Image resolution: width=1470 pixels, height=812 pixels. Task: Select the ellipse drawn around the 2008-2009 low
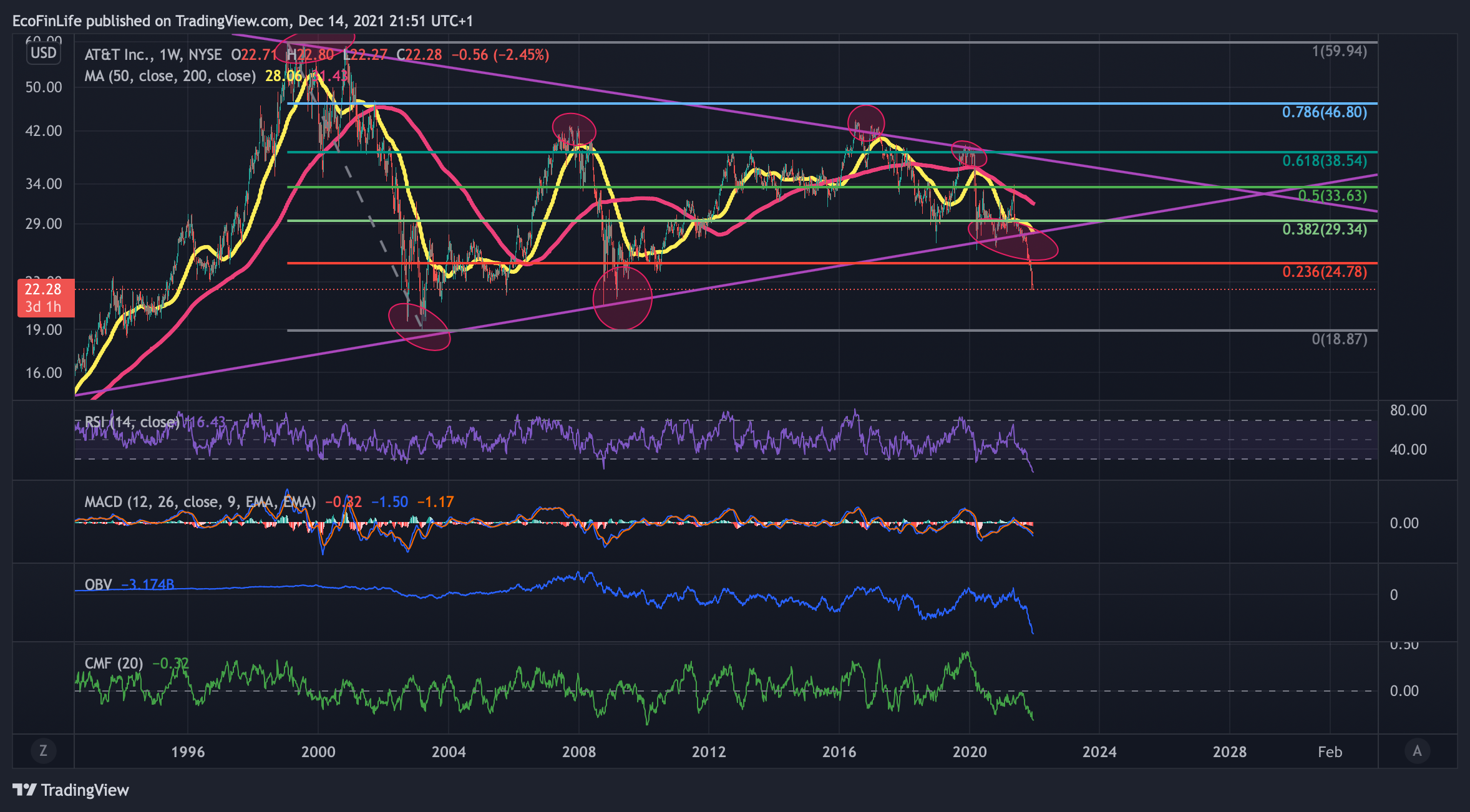(x=622, y=297)
